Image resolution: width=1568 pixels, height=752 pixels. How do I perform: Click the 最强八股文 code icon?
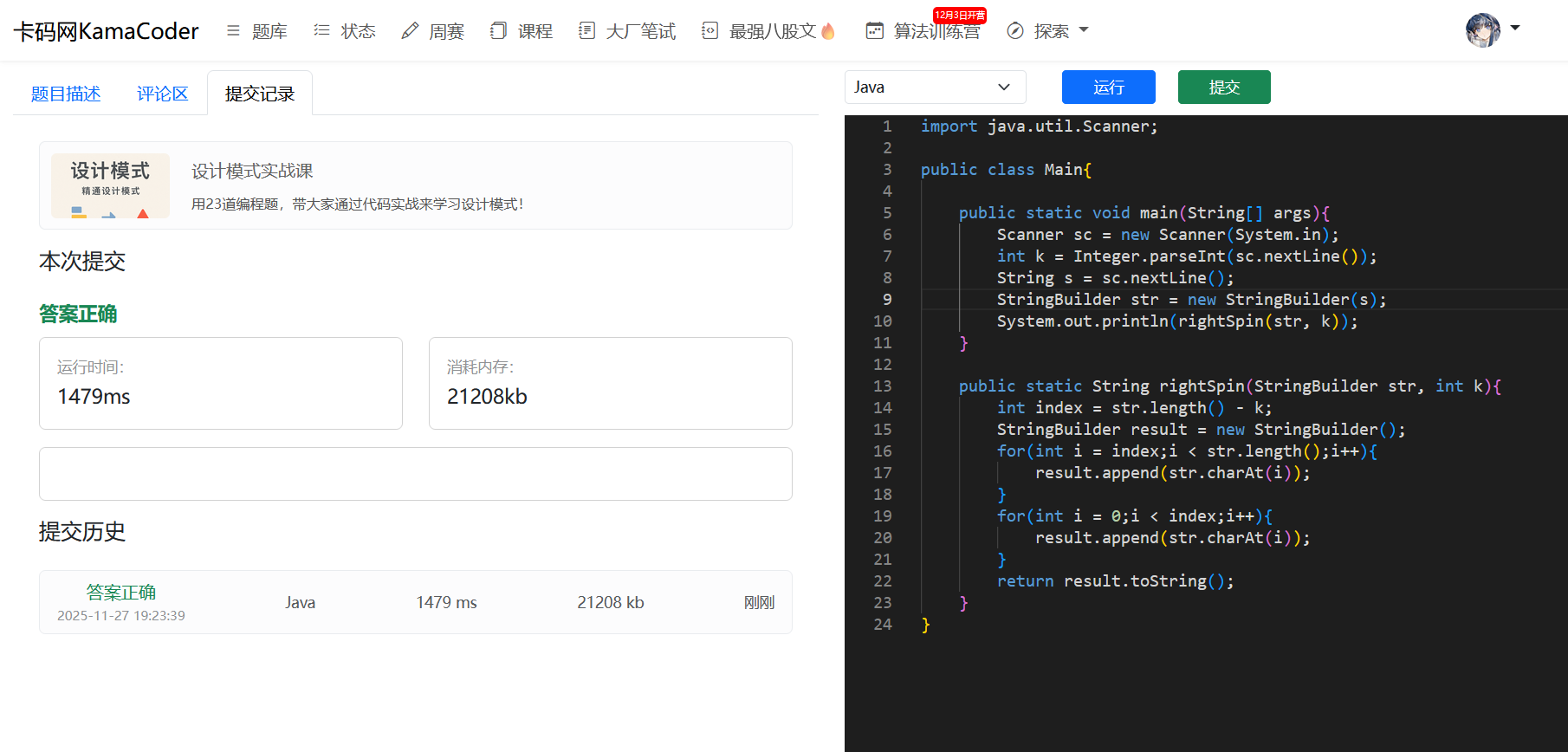(709, 30)
